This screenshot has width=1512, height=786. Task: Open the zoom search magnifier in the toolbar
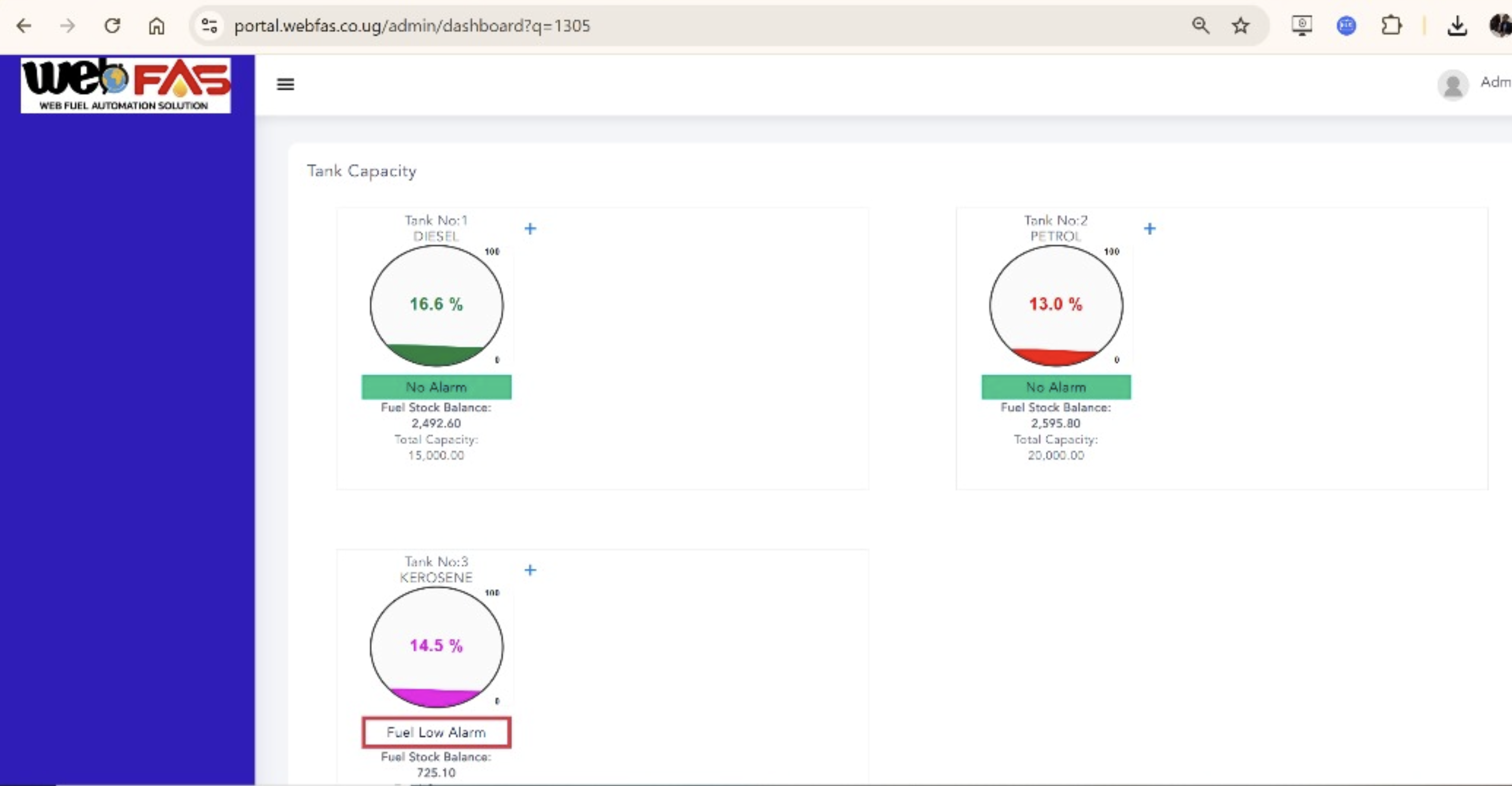(1201, 25)
